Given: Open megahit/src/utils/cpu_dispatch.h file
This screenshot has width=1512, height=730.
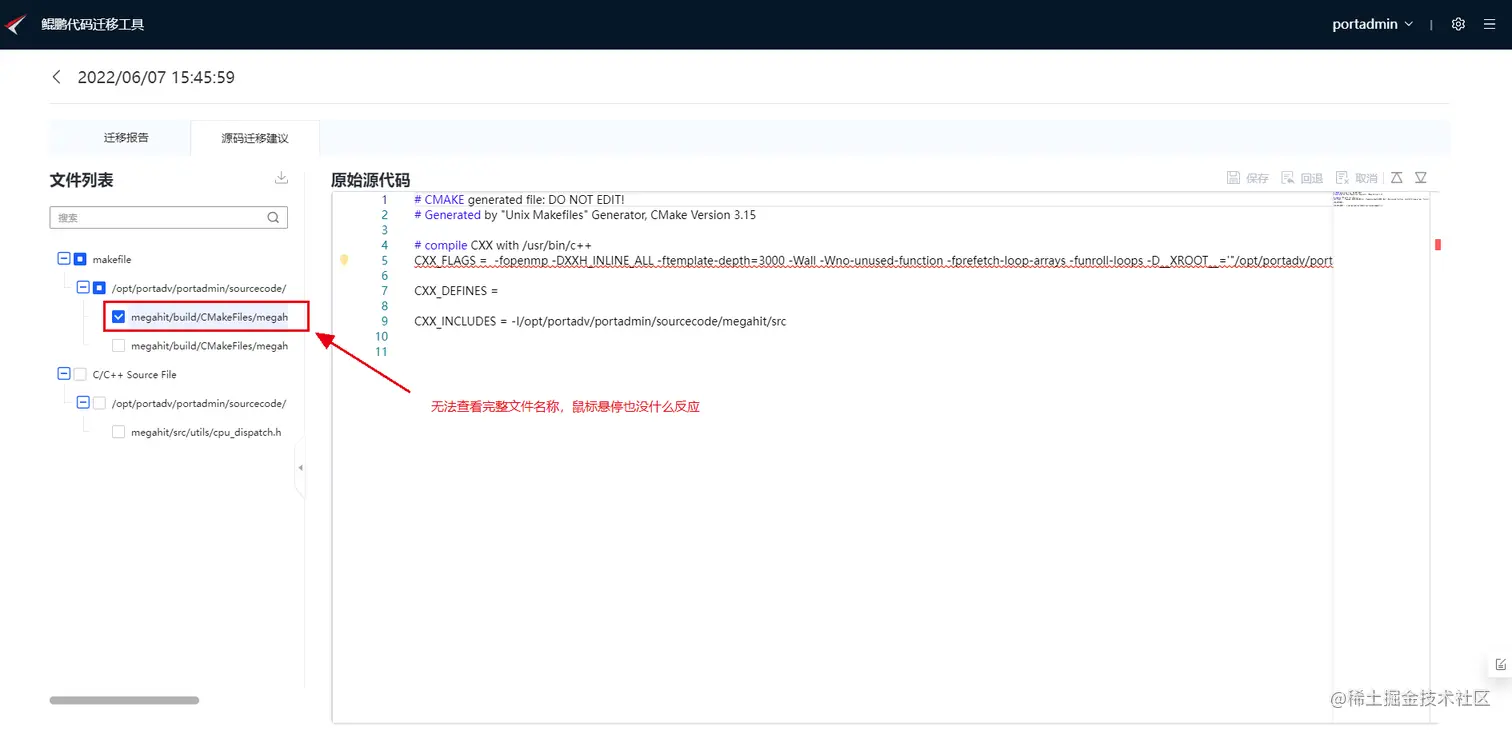Looking at the screenshot, I should coord(206,432).
